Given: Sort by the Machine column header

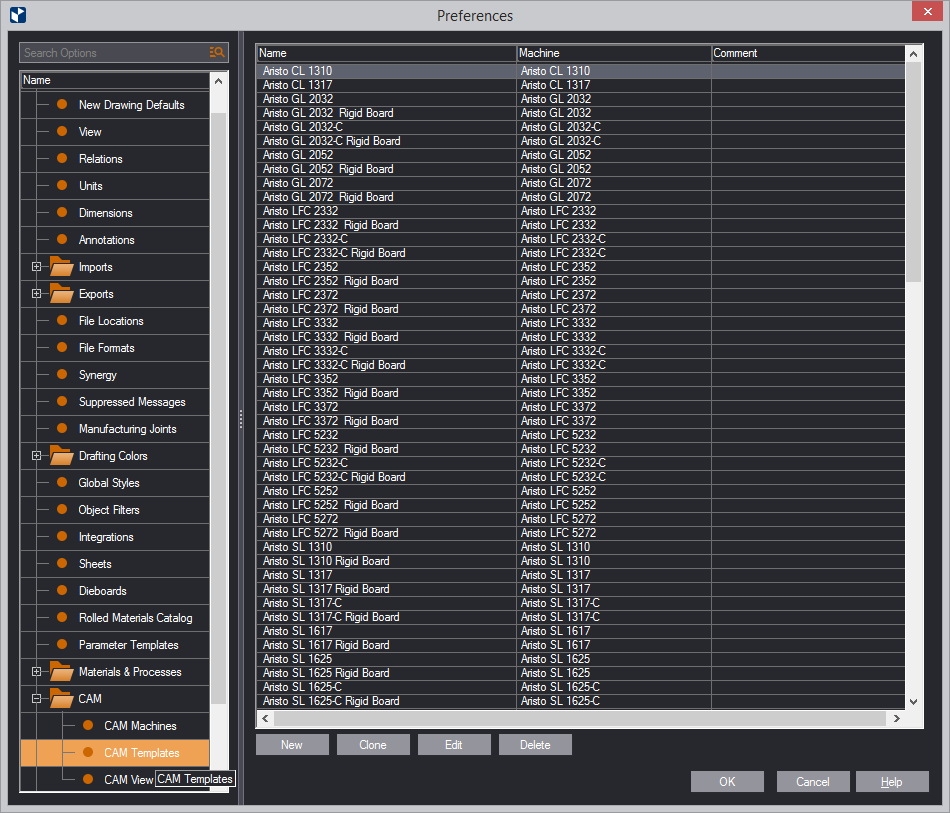Looking at the screenshot, I should click(614, 53).
